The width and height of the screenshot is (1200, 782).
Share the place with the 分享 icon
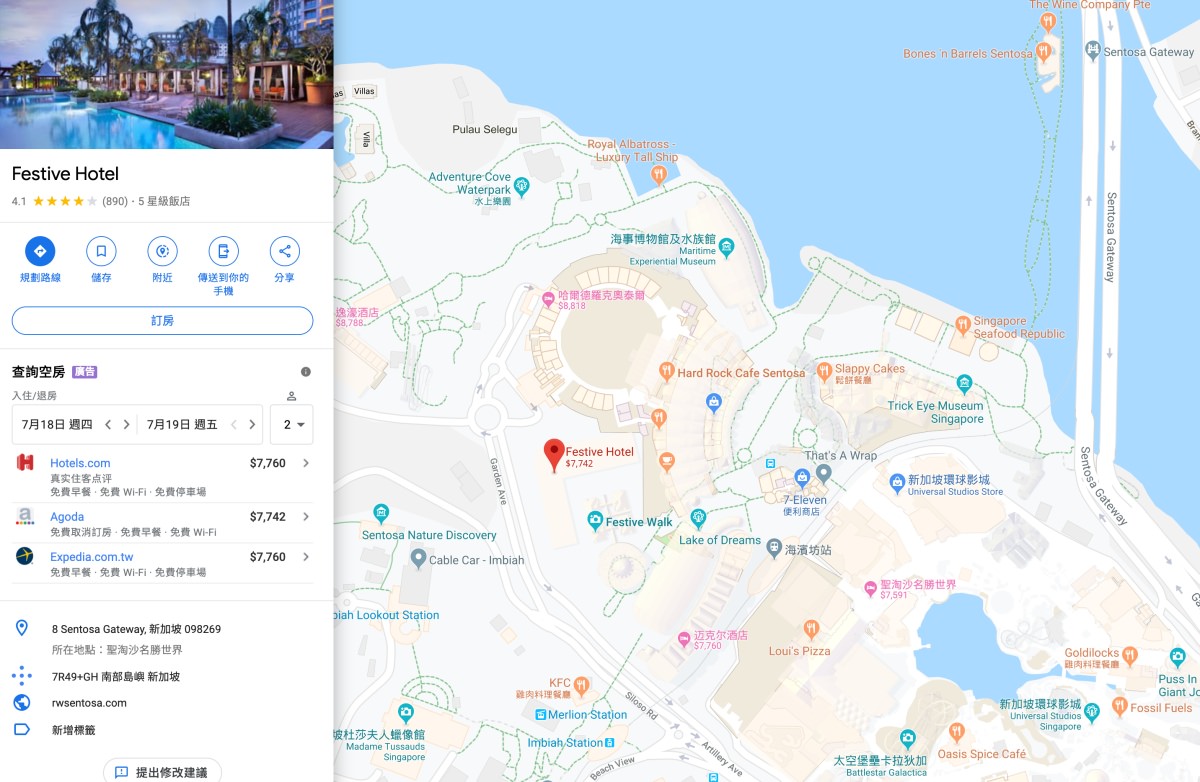(x=285, y=251)
